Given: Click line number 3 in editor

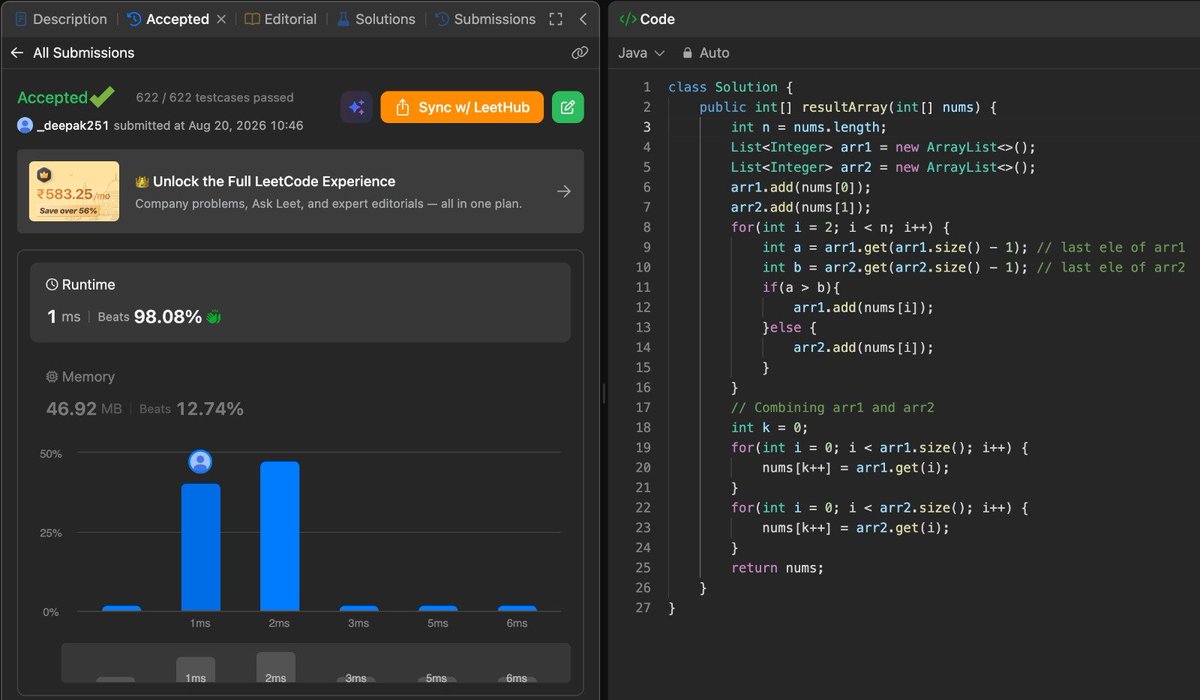Looking at the screenshot, I should pos(647,127).
